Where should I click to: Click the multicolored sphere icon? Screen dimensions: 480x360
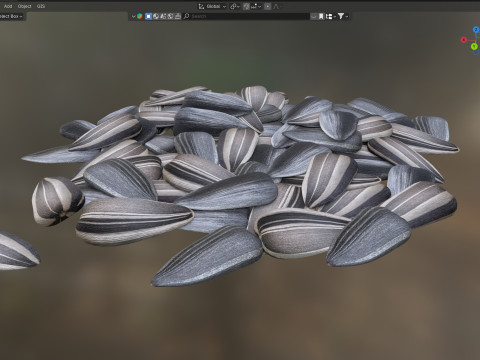click(140, 16)
